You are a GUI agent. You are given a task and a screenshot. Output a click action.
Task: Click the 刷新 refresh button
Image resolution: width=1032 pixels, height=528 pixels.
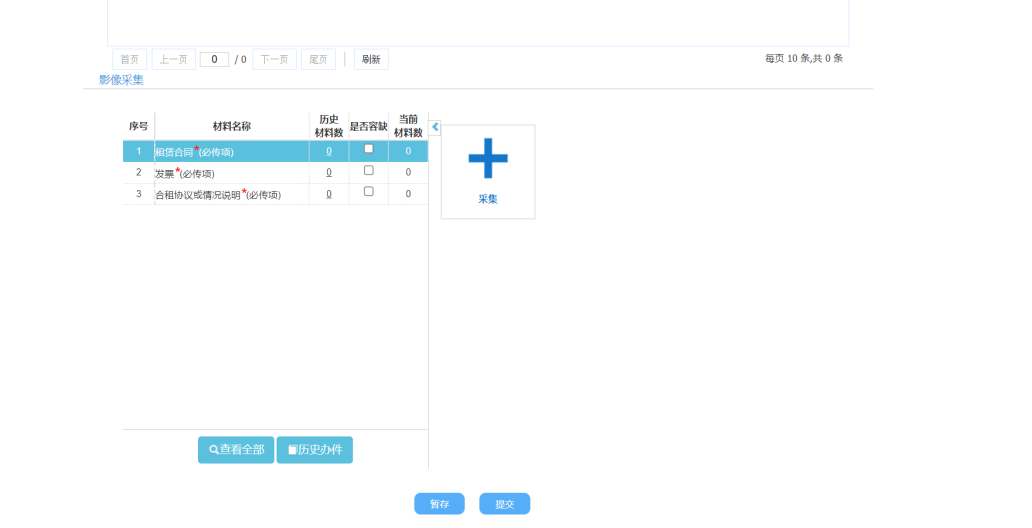point(371,60)
